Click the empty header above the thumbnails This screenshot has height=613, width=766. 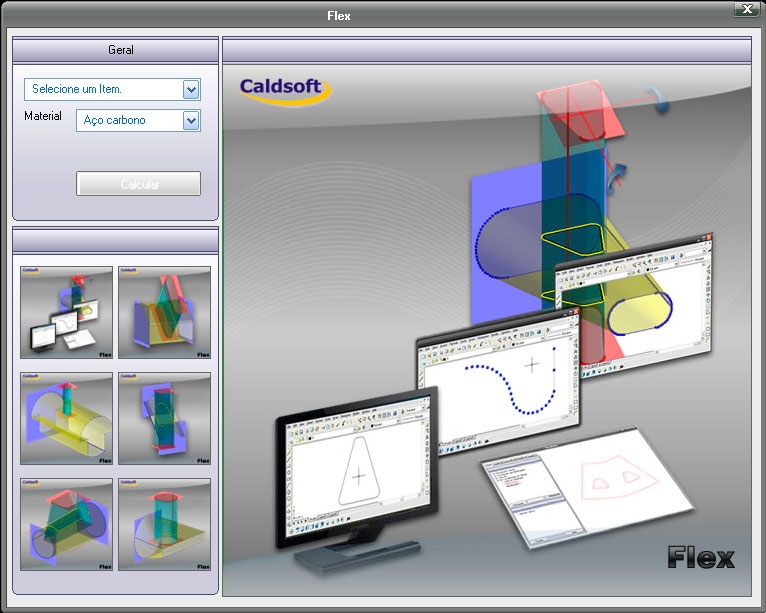(x=115, y=240)
